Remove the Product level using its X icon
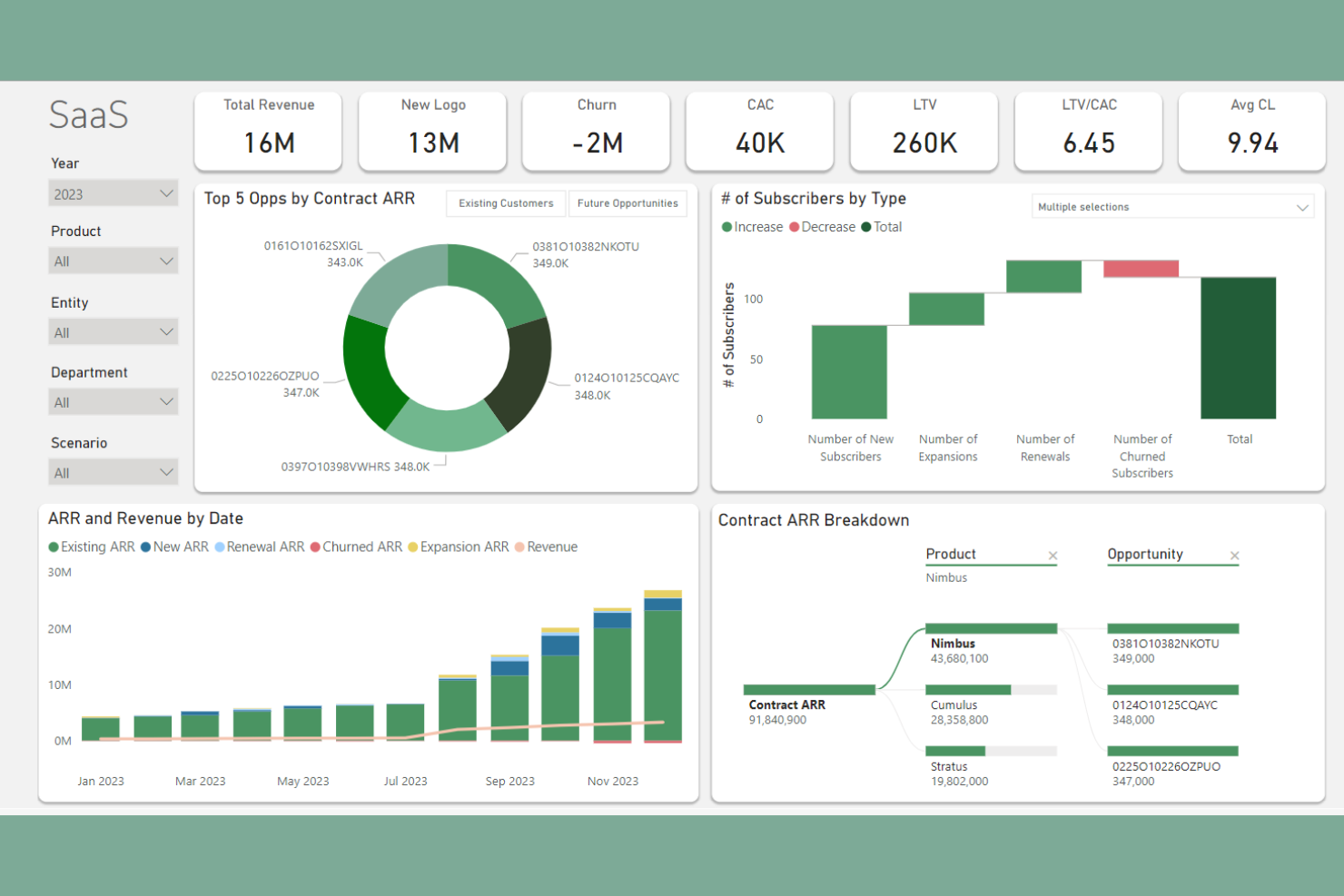Screen dimensions: 1344x896 (x=1053, y=555)
